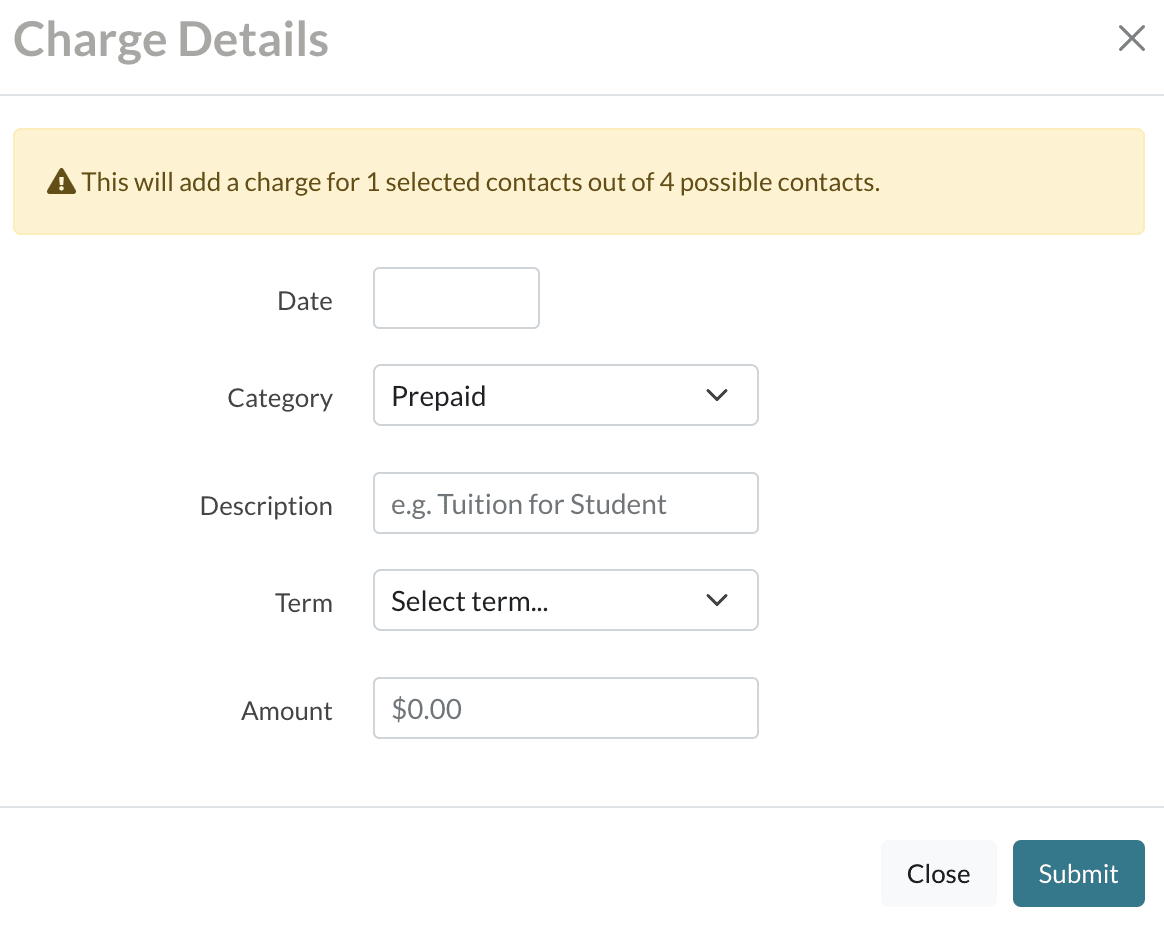Click the warning triangle icon in alert
The width and height of the screenshot is (1164, 934).
(x=61, y=182)
